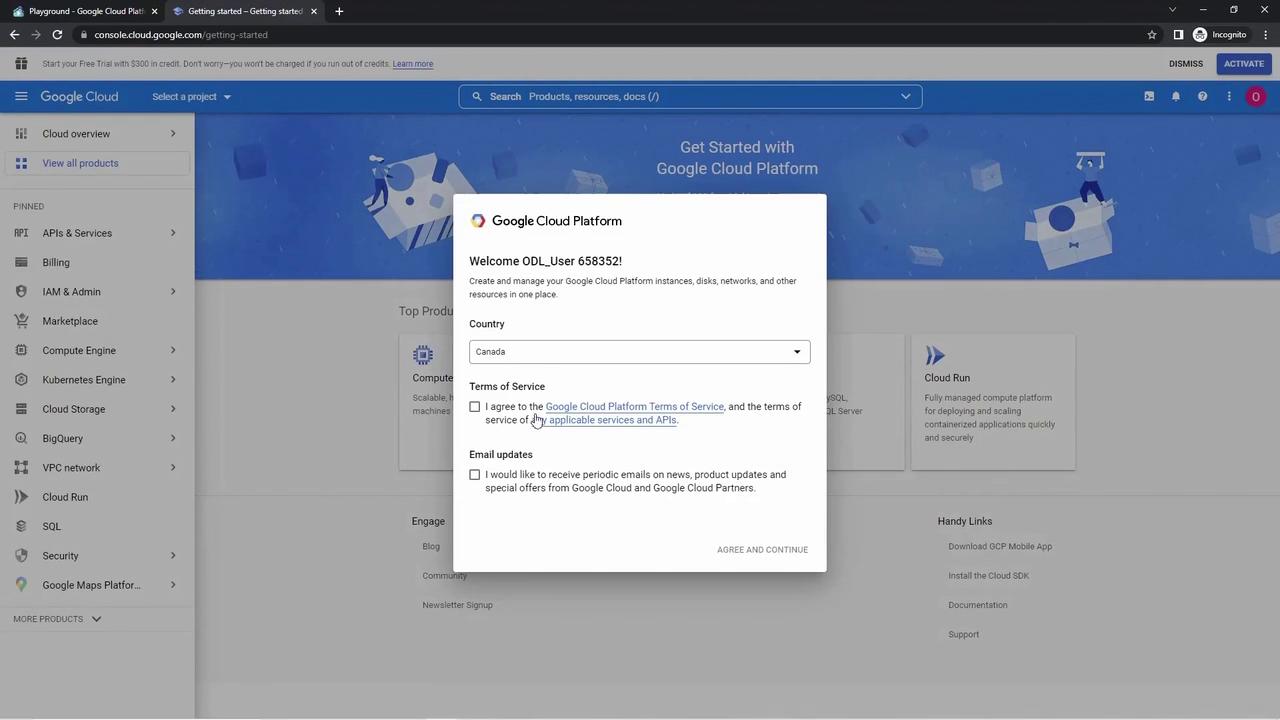
Task: Click the Cloud Storage icon
Action: (21, 408)
